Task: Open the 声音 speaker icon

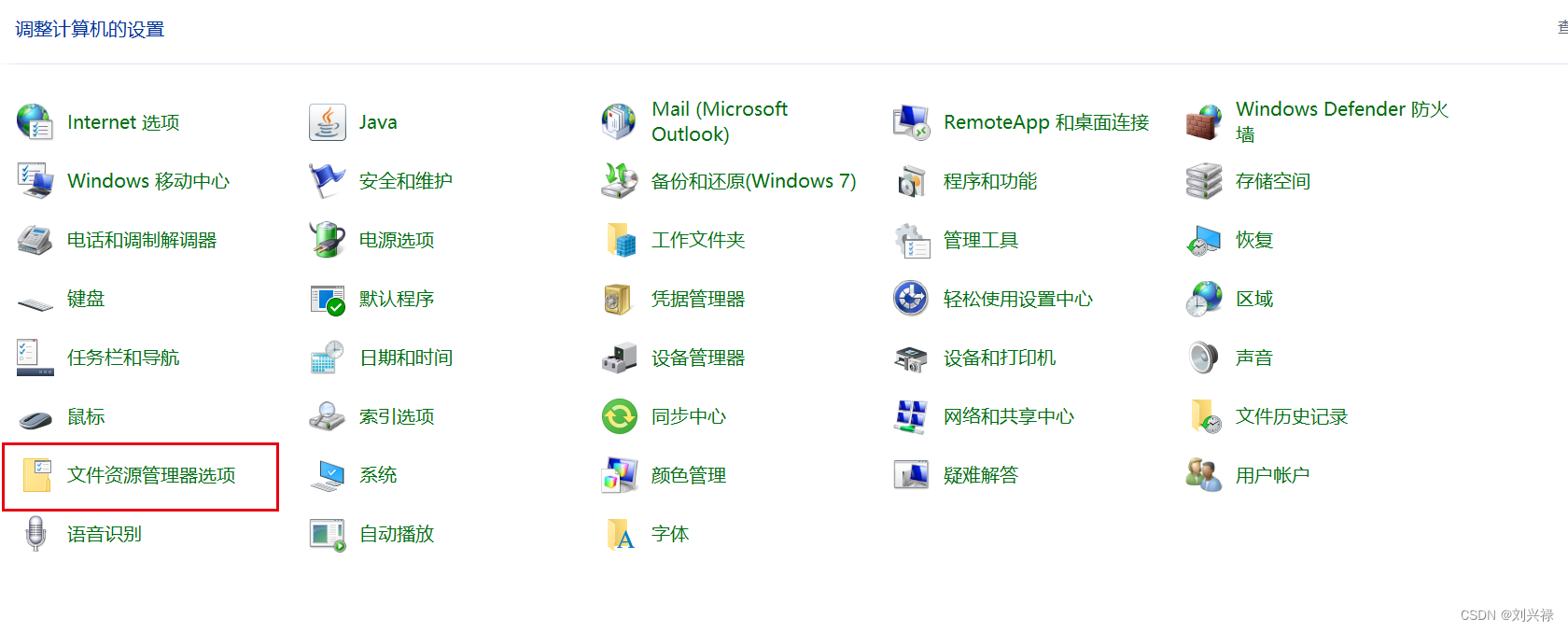Action: coord(1204,358)
